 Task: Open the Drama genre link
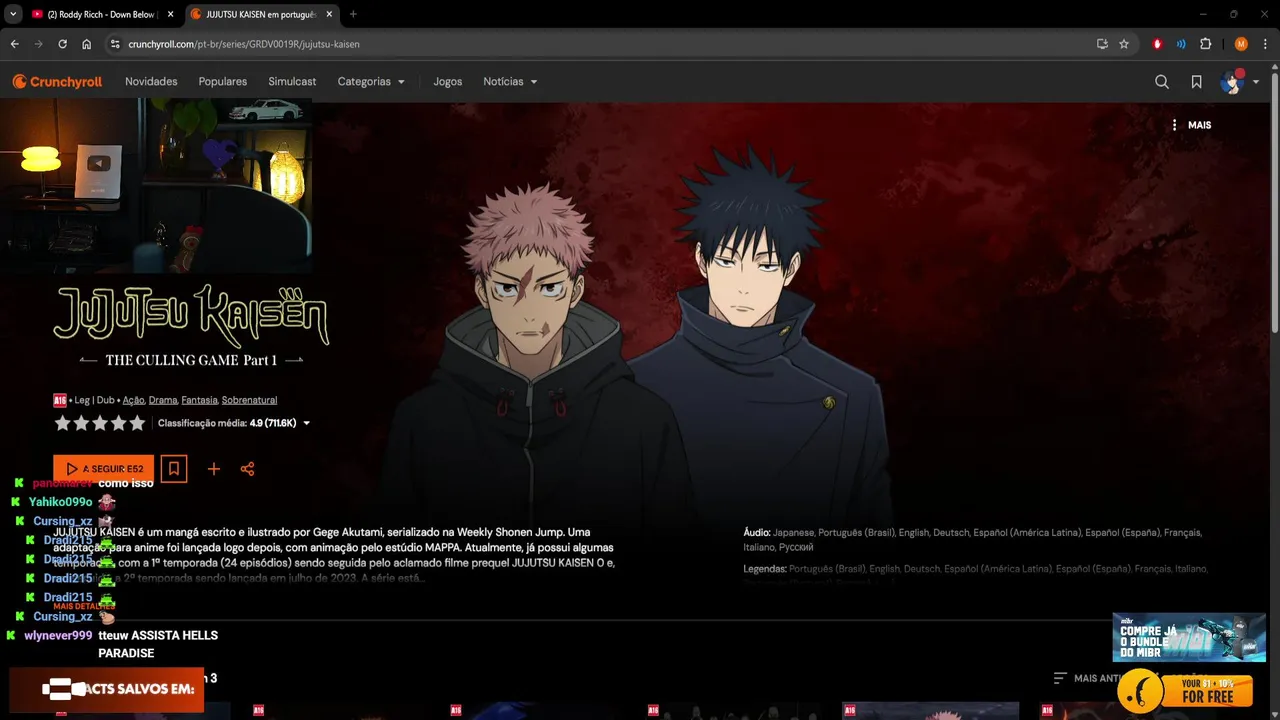click(163, 400)
